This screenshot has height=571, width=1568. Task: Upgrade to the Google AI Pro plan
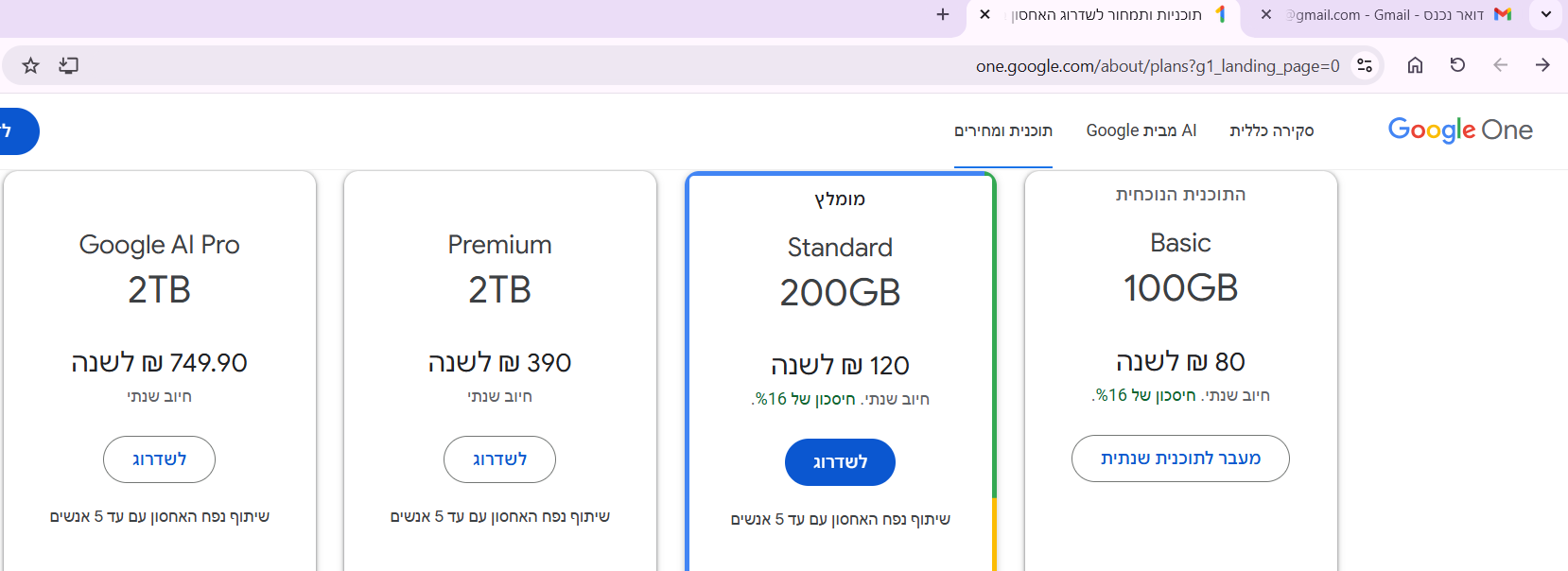pos(159,459)
